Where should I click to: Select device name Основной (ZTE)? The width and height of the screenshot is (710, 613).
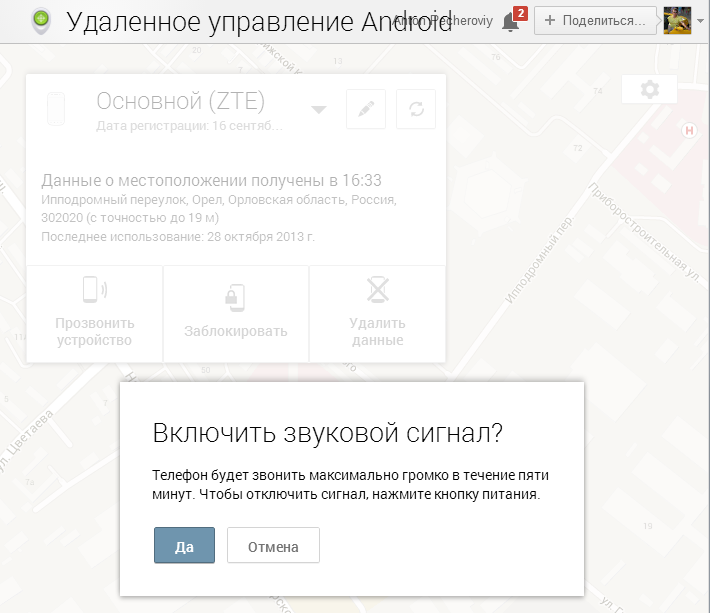tap(181, 101)
